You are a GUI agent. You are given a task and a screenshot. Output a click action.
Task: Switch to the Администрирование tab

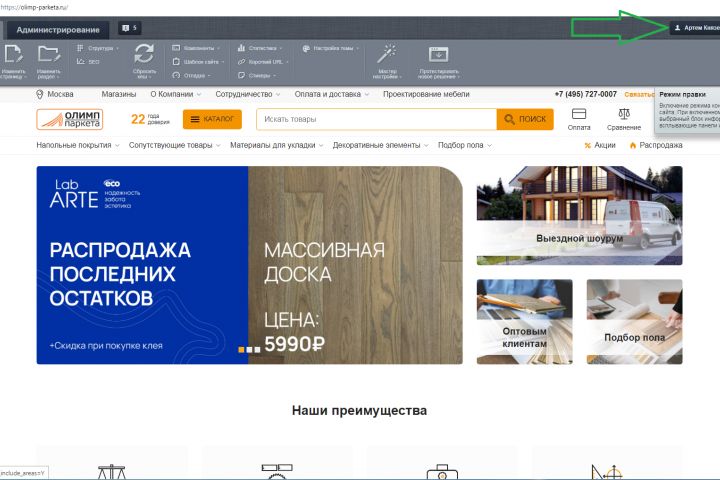tap(58, 30)
